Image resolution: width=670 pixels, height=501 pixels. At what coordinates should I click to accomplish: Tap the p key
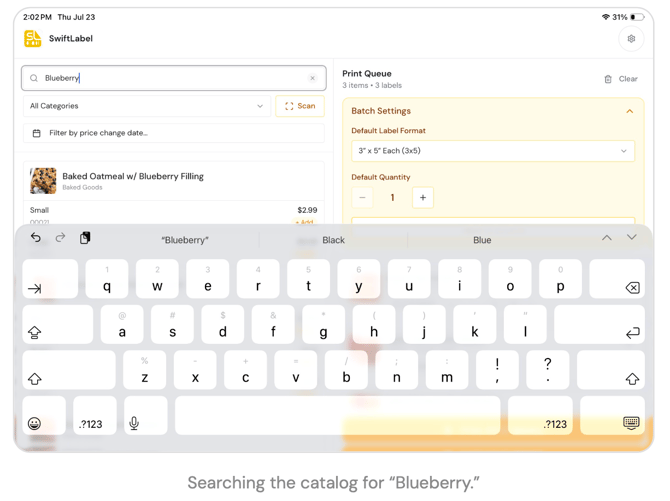tap(560, 279)
